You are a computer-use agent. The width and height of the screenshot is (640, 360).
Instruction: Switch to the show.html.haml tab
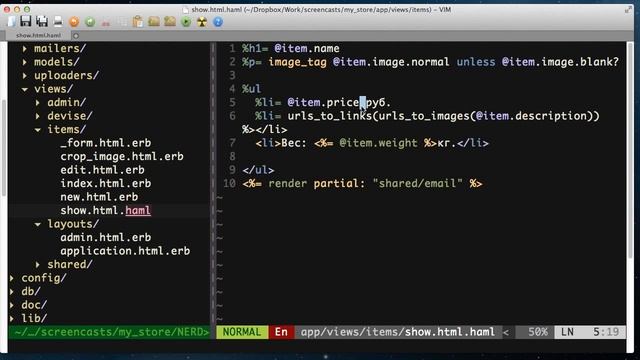[38, 36]
